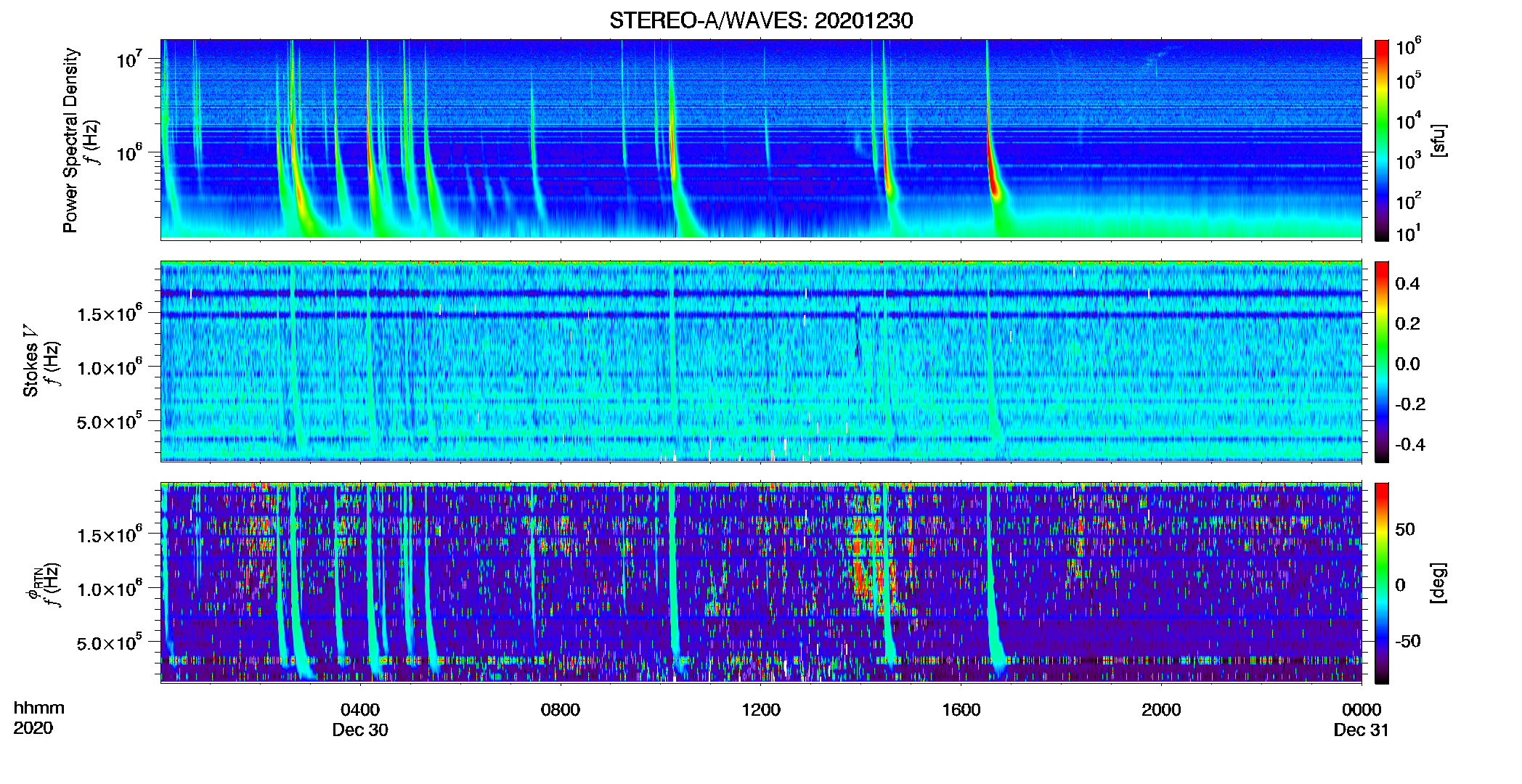Click the 2000 time axis label
This screenshot has height=784, width=1522.
pyautogui.click(x=1161, y=709)
